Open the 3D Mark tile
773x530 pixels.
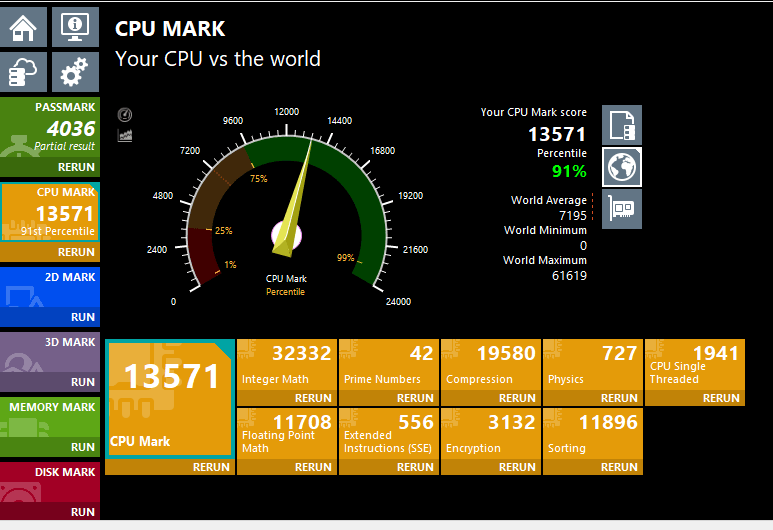[x=50, y=352]
